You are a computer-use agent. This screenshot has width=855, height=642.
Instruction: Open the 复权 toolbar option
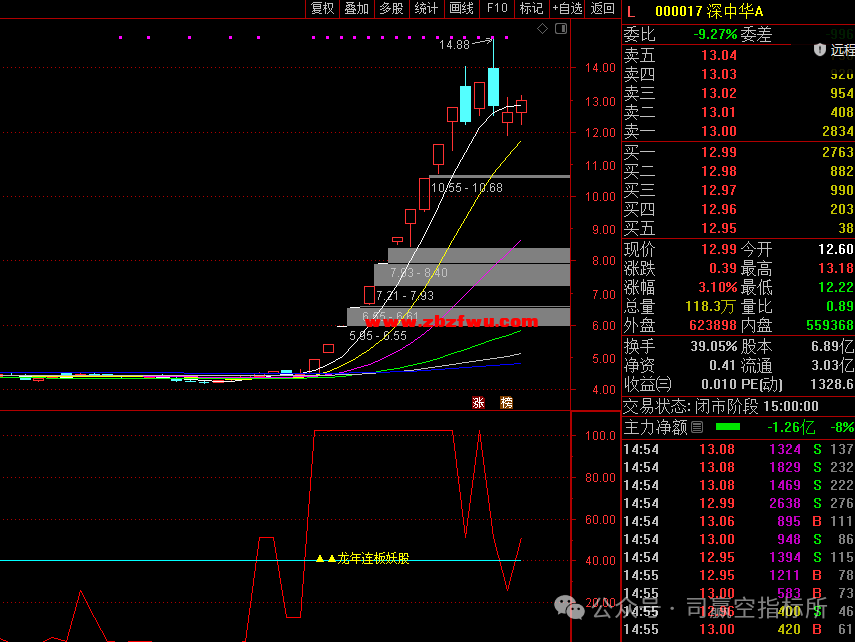[x=322, y=9]
